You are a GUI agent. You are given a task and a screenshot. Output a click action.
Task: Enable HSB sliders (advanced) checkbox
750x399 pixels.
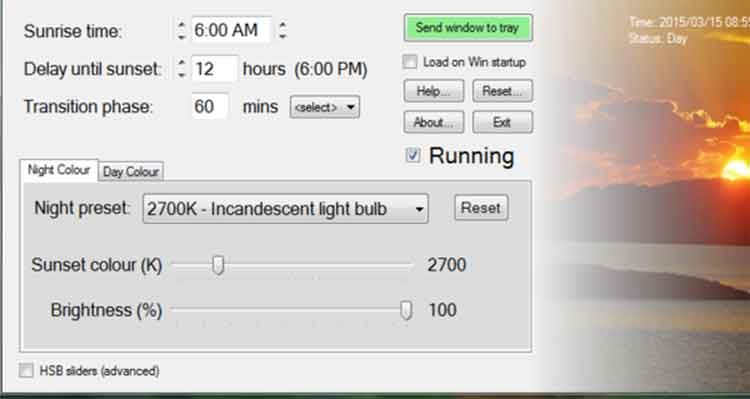27,370
